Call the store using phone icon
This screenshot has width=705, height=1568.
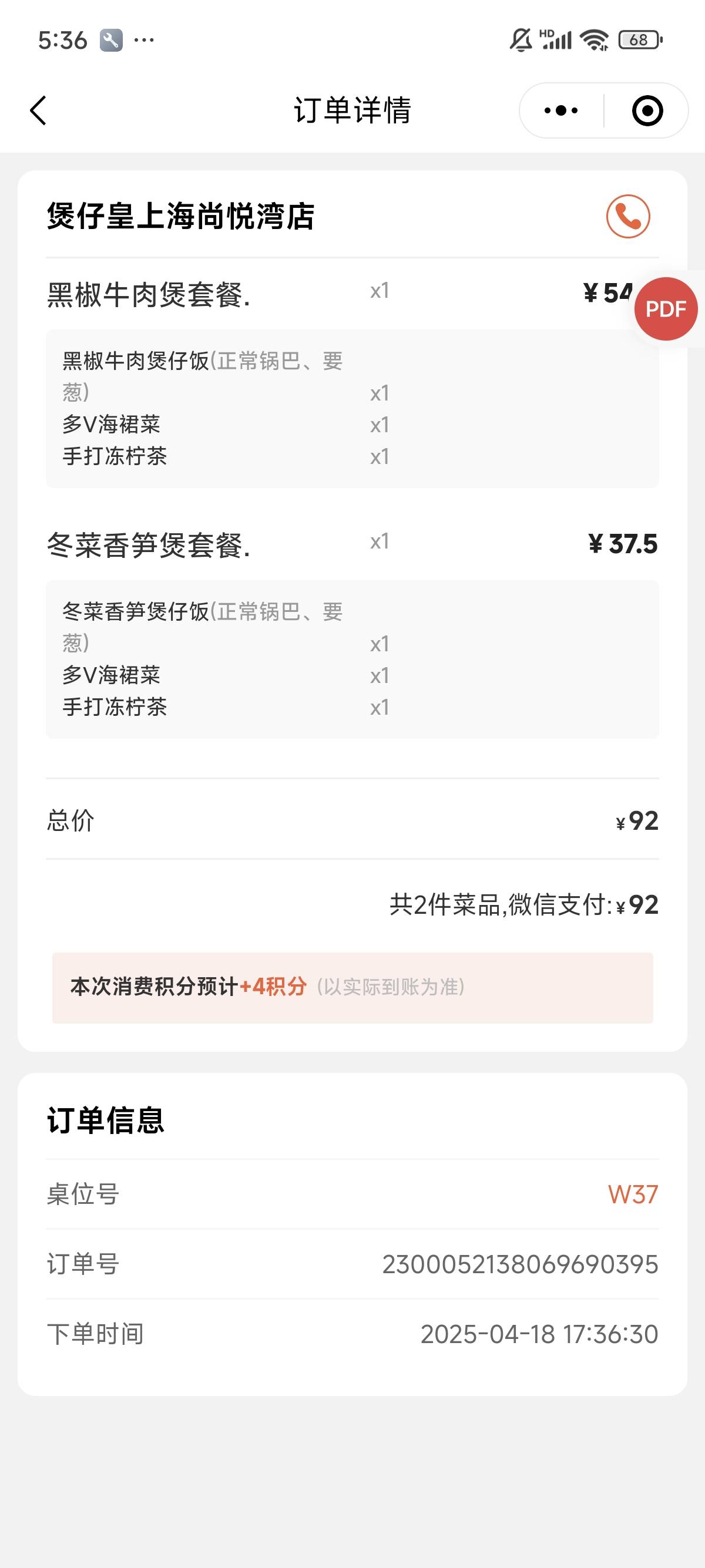click(627, 216)
